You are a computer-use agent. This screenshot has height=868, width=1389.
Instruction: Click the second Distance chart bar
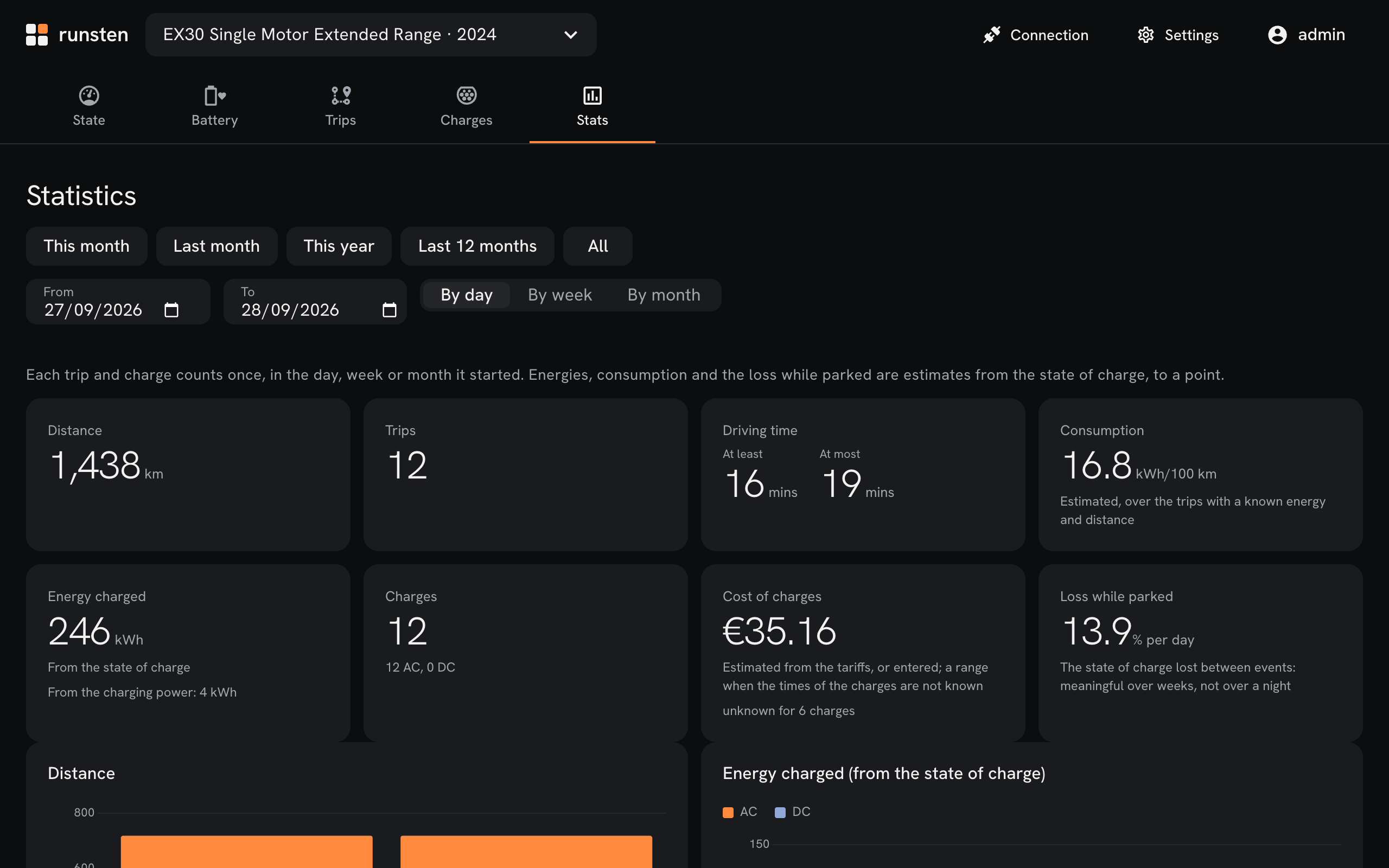[526, 852]
